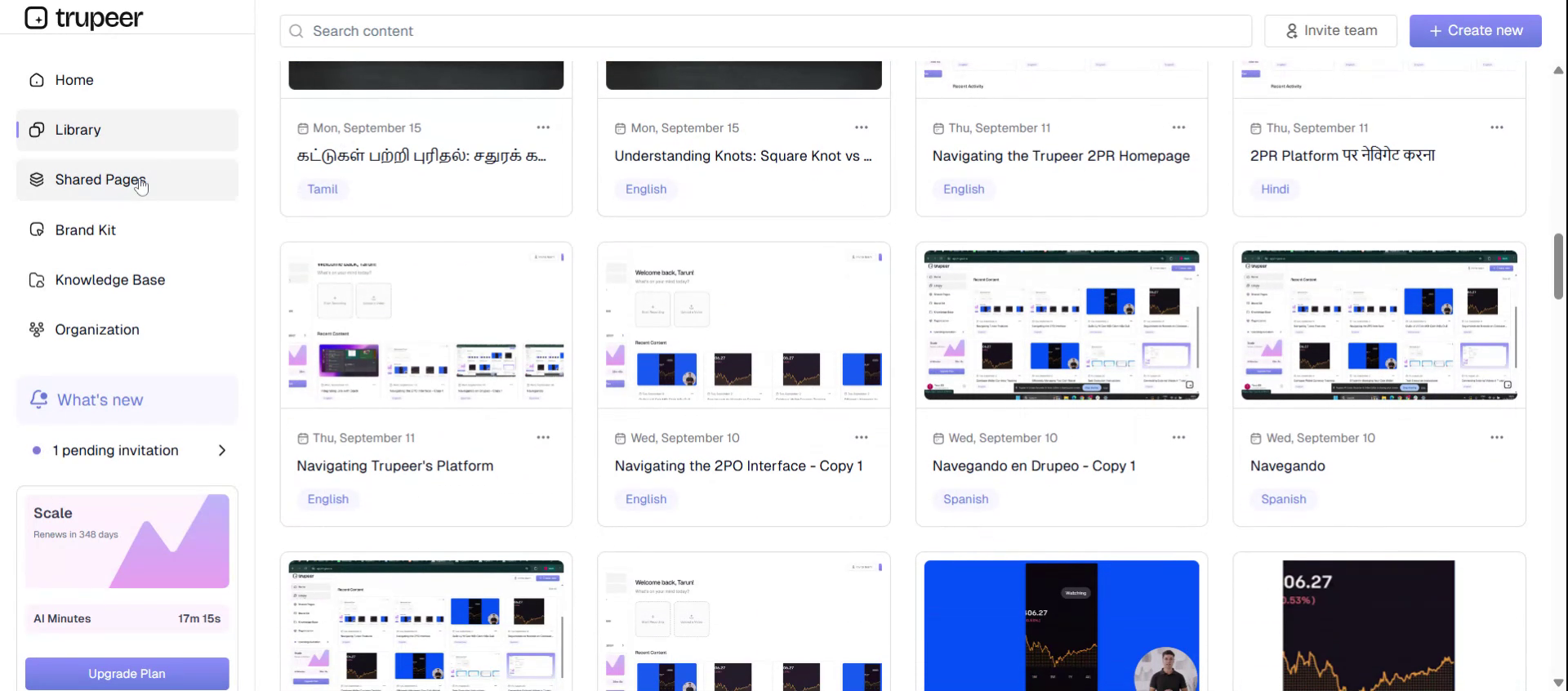The width and height of the screenshot is (1568, 691).
Task: Open thumbnail of the Navegando video
Action: tap(1379, 325)
